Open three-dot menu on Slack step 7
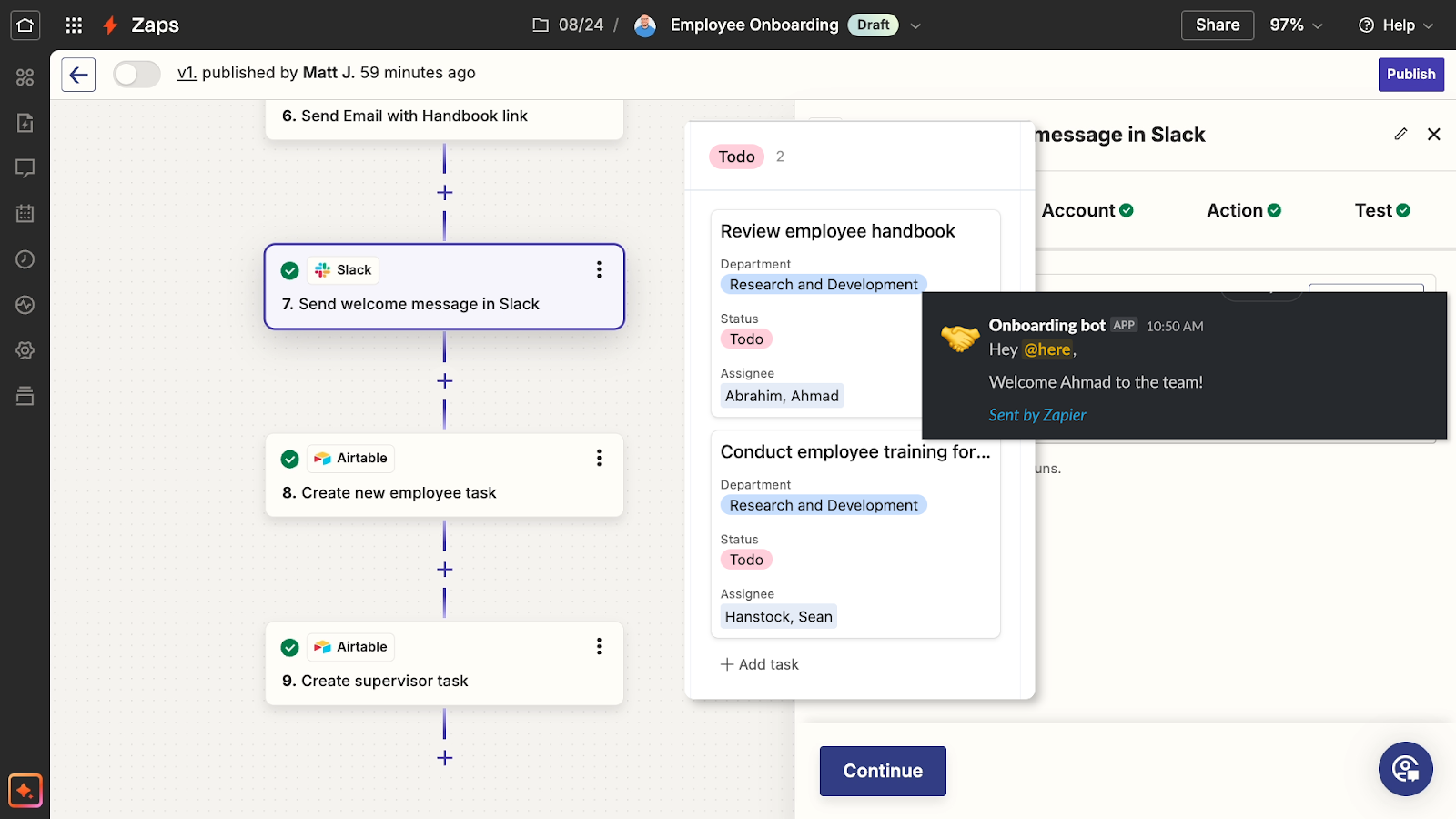This screenshot has width=1456, height=819. [x=599, y=269]
